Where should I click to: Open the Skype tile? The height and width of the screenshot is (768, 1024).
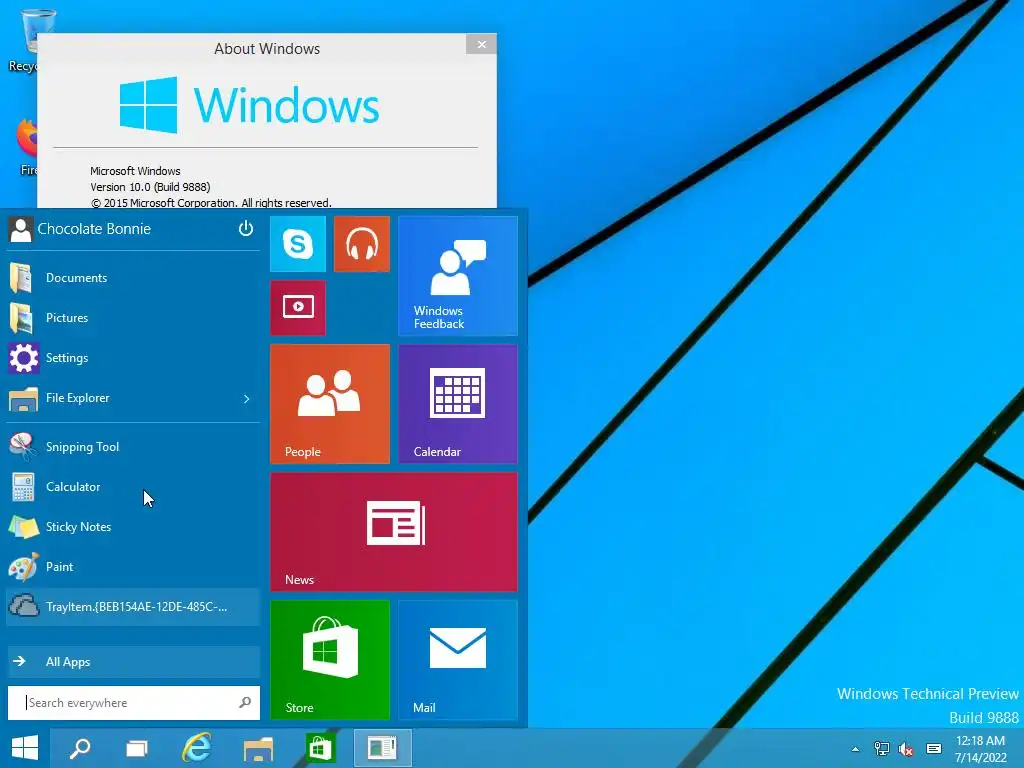298,244
